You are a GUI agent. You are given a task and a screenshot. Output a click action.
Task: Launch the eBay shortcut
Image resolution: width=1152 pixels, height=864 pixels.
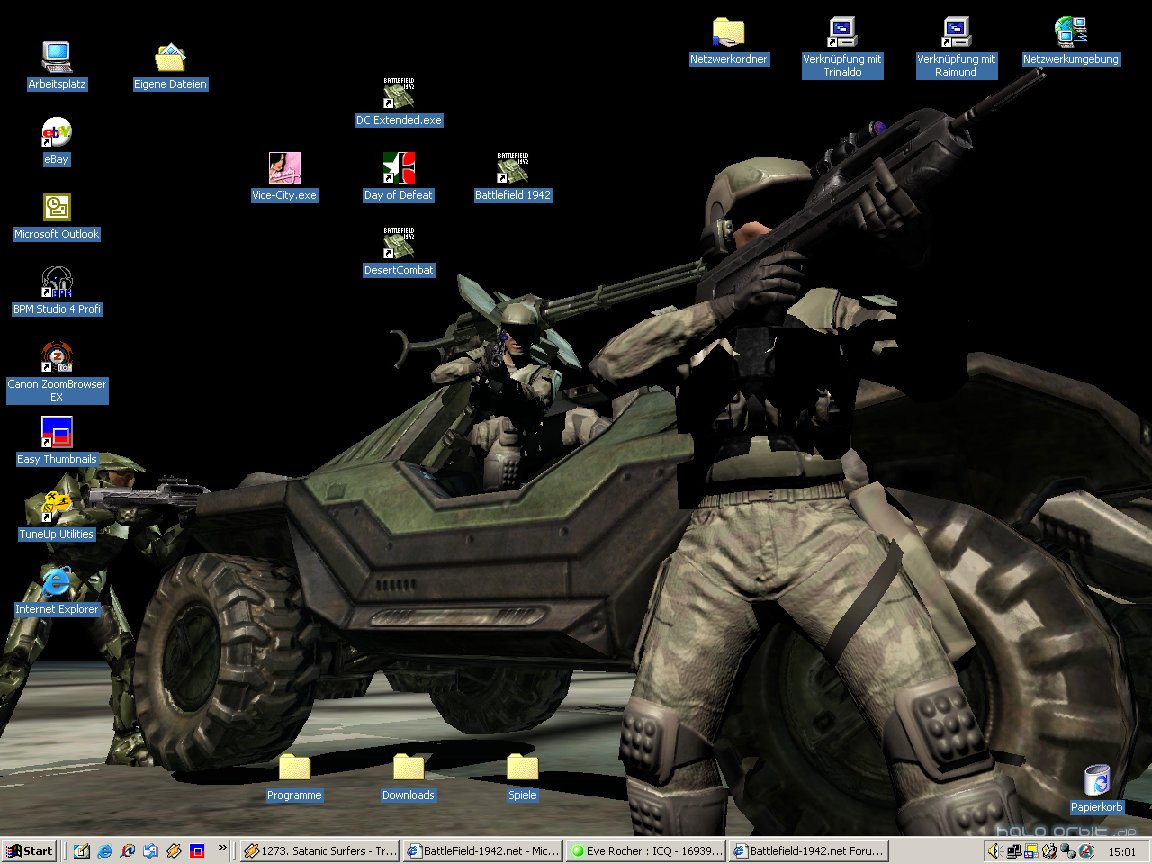click(57, 141)
